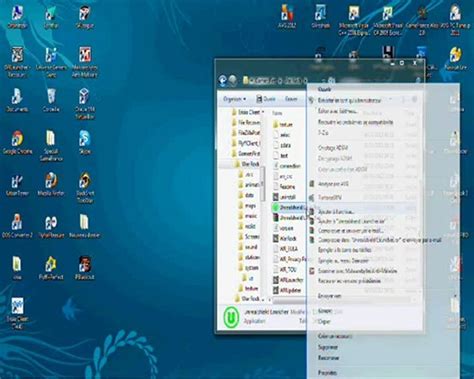Click the Graver toolbar button
Viewport: 474px width, 379px height.
click(x=291, y=99)
